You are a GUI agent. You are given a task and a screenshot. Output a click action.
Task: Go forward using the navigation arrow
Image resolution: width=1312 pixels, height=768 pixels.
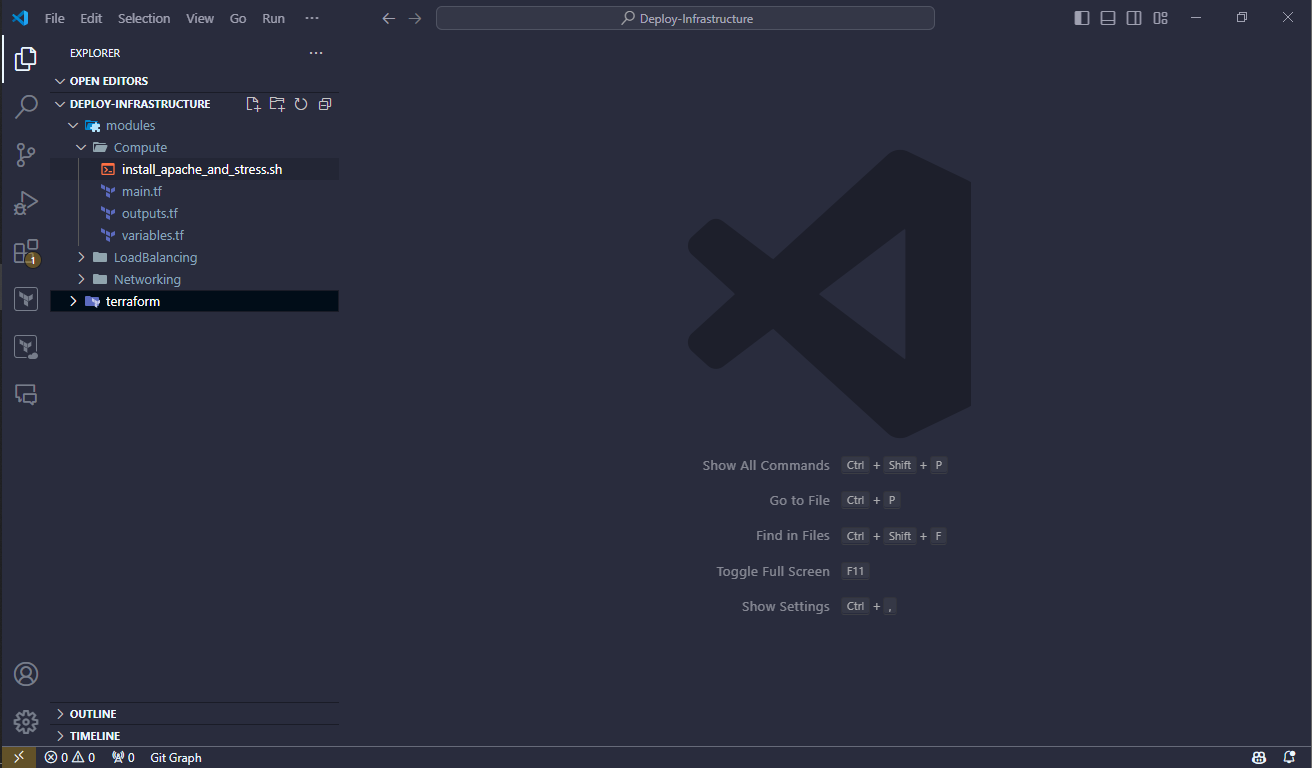(415, 18)
